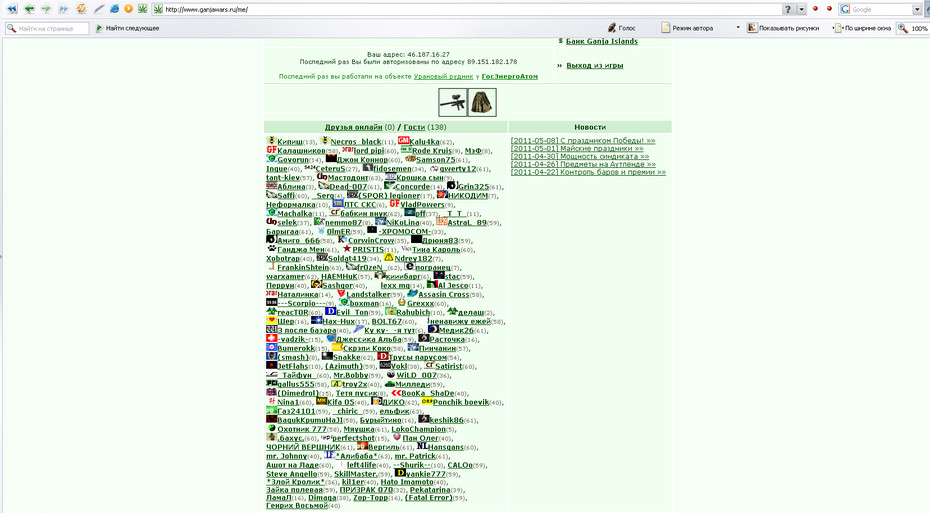Screen dimensions: 930x513
Task: Go forward with the forward arrow
Action: (46, 9)
